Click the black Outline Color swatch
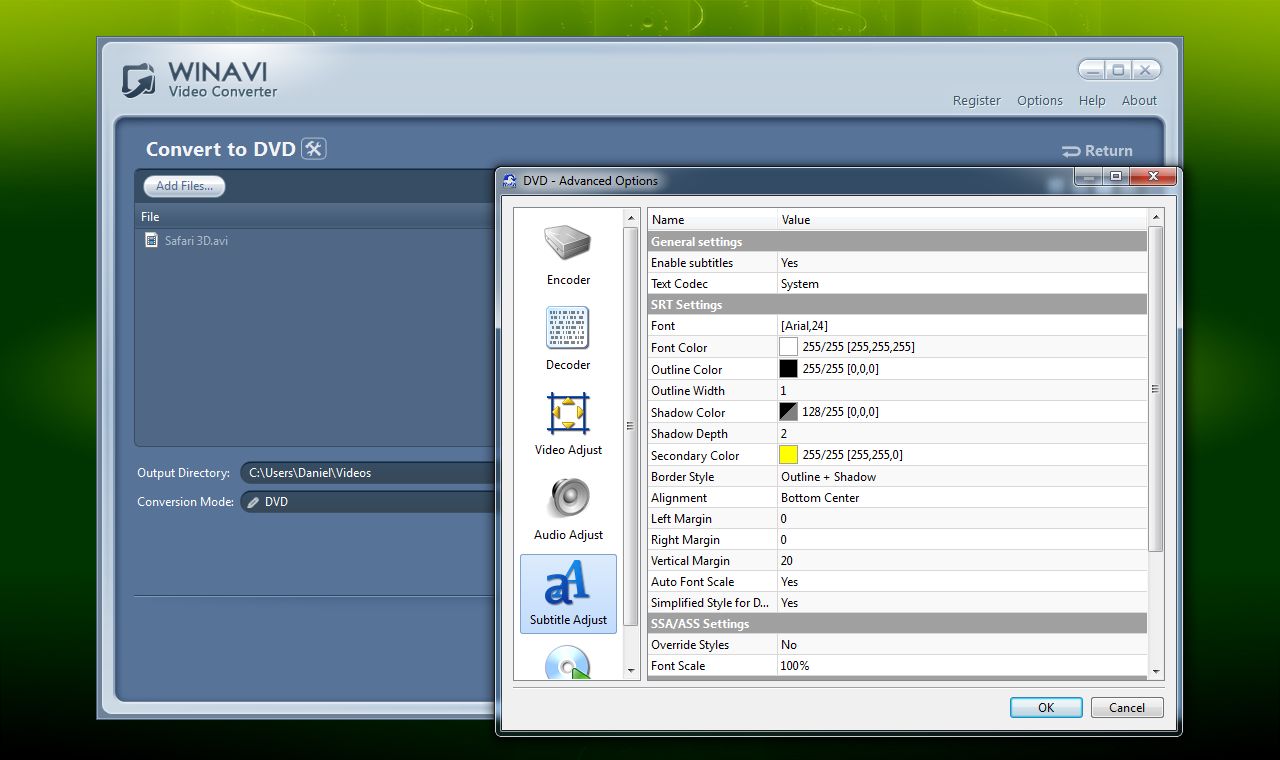Image resolution: width=1280 pixels, height=760 pixels. [x=788, y=369]
